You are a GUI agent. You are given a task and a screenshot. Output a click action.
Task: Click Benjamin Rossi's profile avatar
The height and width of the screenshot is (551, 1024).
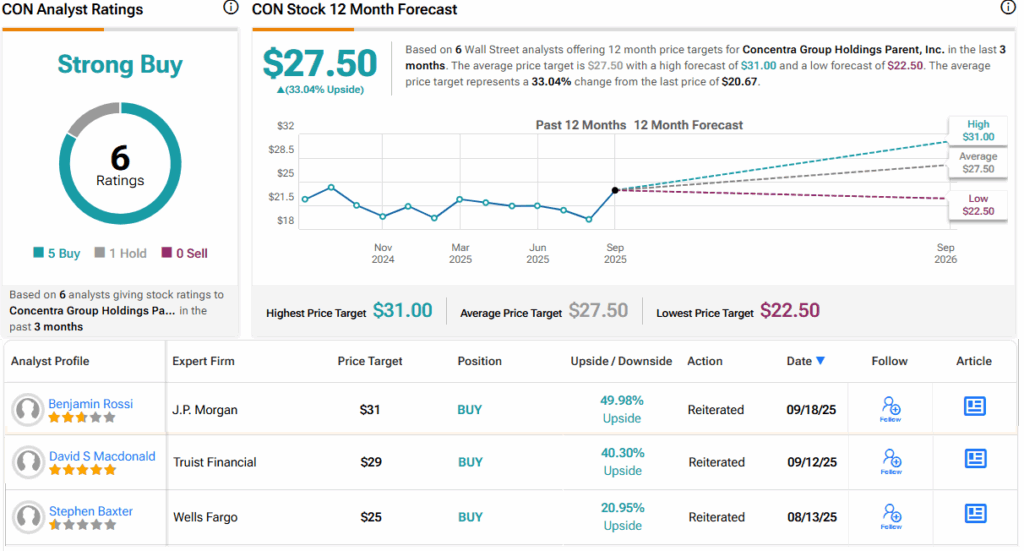[28, 409]
